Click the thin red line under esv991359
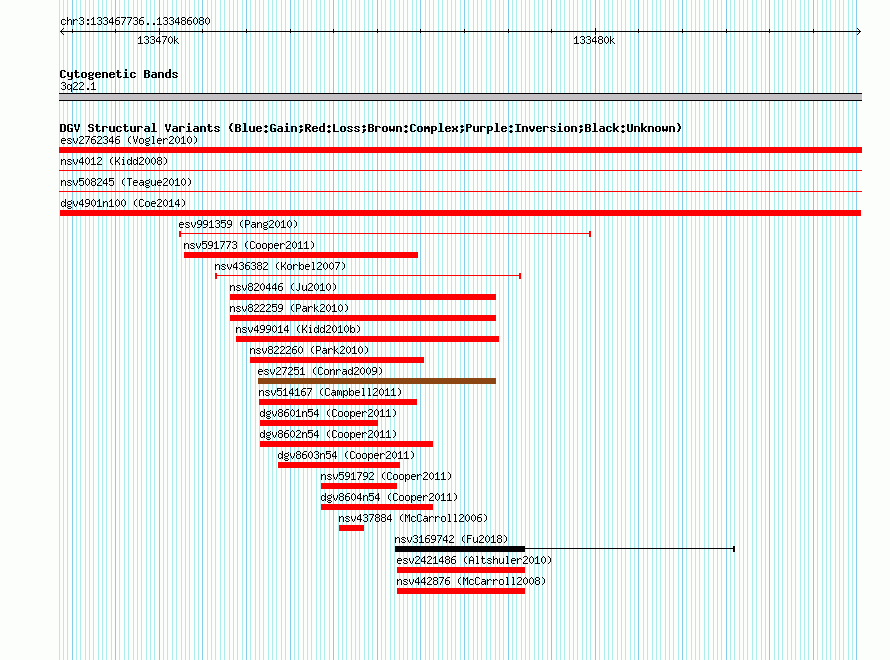The image size is (890, 660). coord(385,234)
